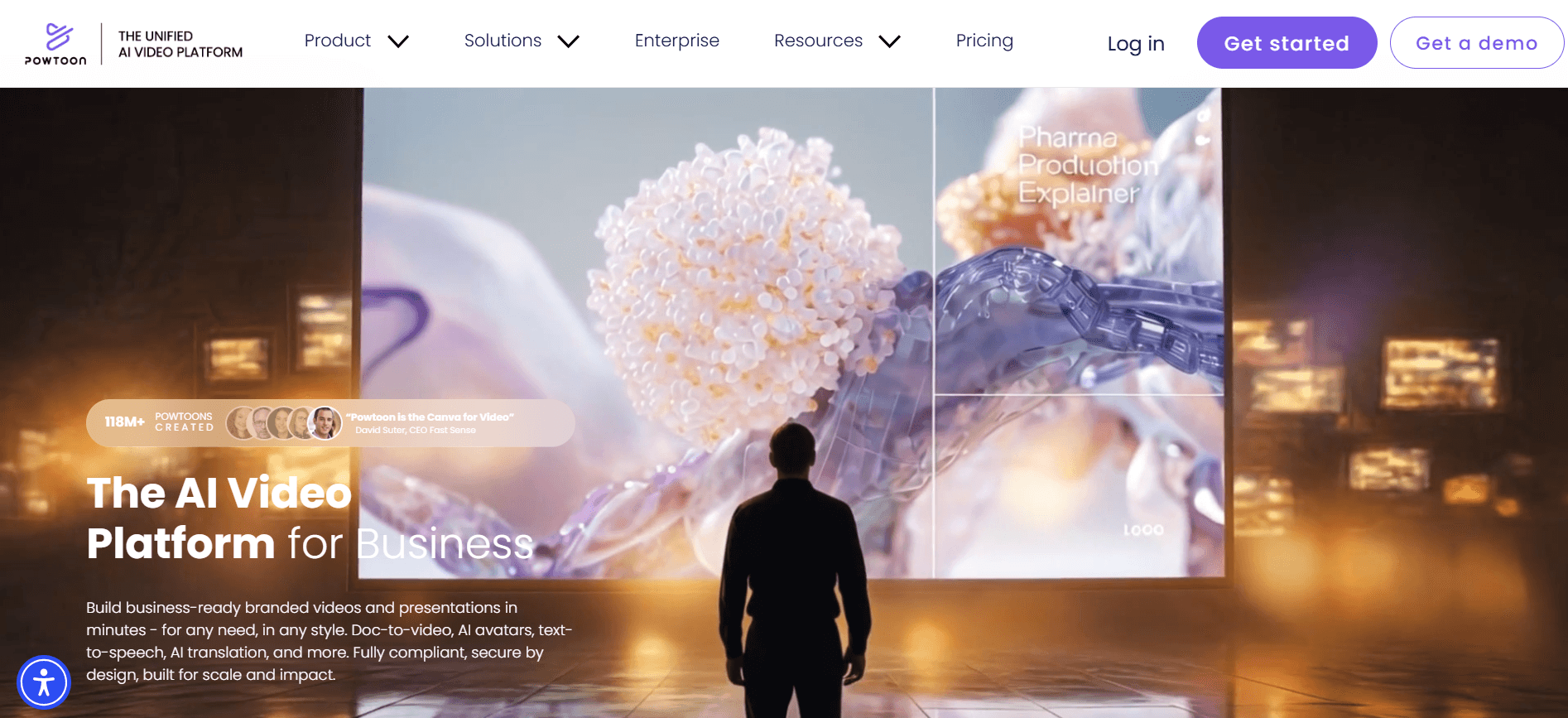This screenshot has width=1568, height=718.
Task: Click the "Powtoon is the Canva for Video" quote
Action: 430,417
